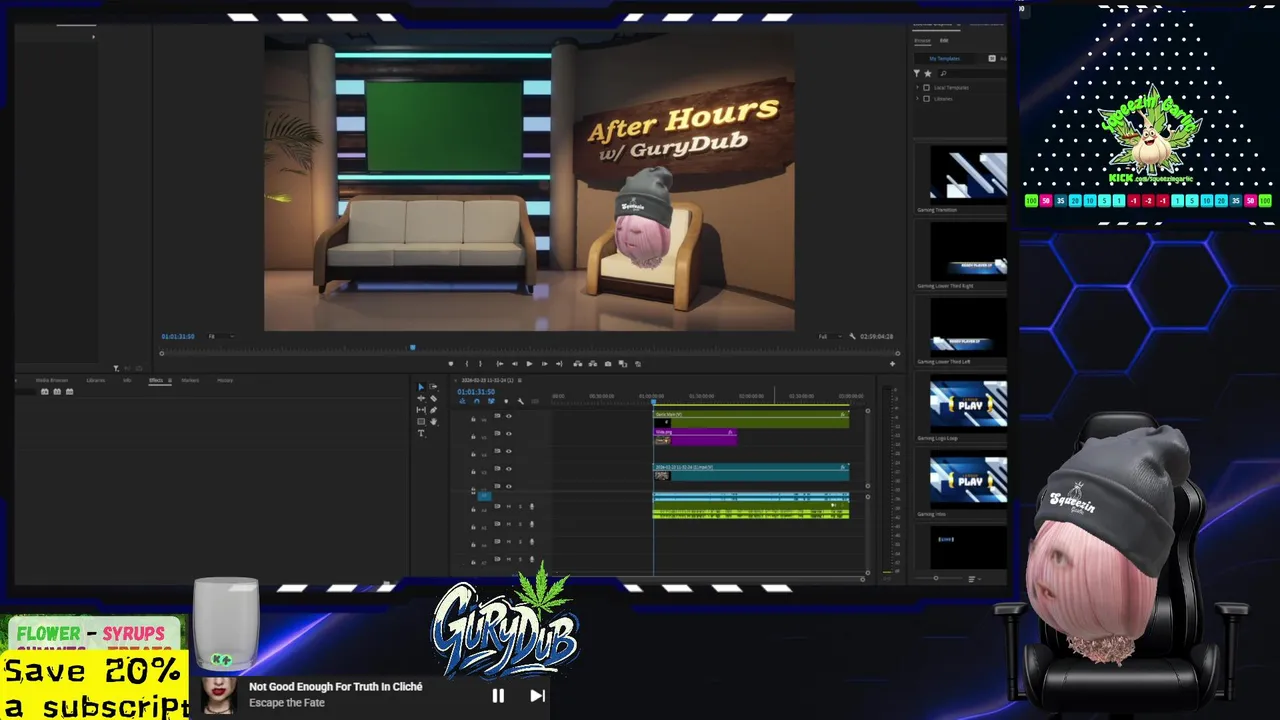Screen dimensions: 1280x720
Task: Select the Gaming Transition template thumbnail
Action: click(968, 175)
